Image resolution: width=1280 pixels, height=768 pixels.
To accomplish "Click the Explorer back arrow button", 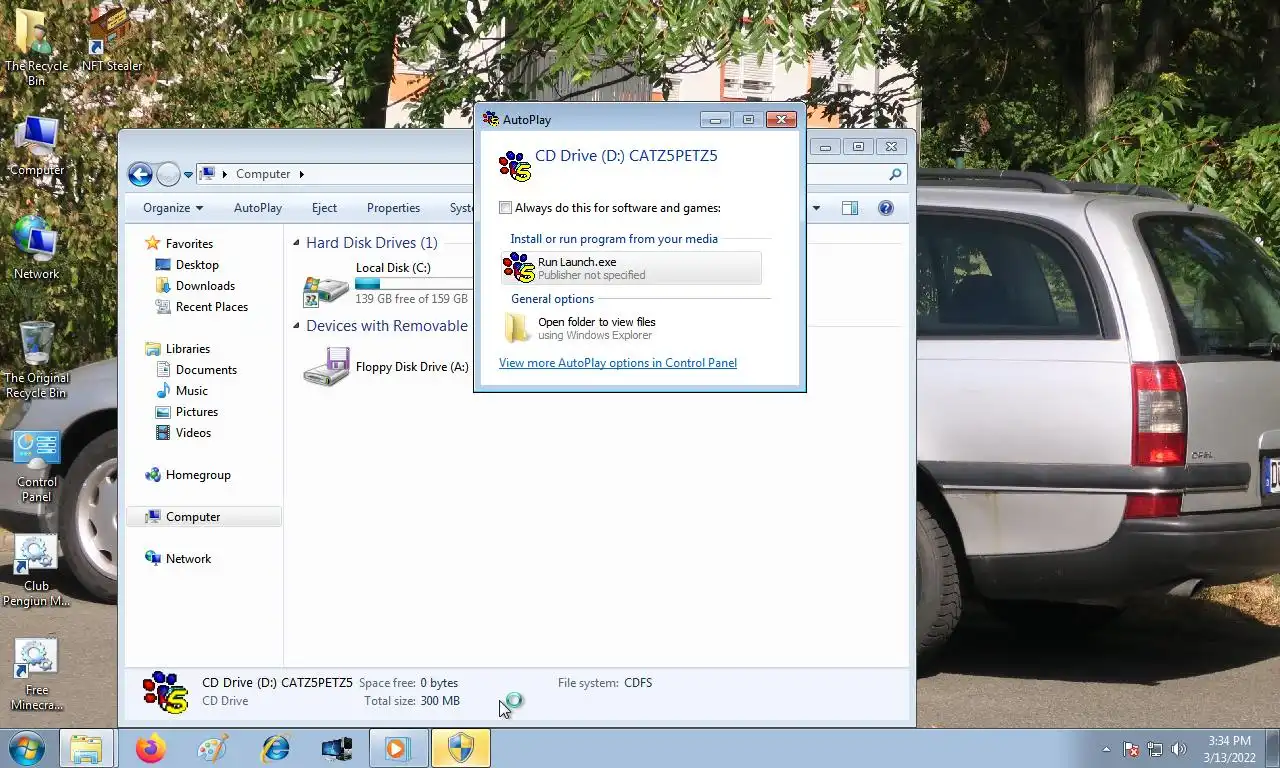I will tap(140, 174).
